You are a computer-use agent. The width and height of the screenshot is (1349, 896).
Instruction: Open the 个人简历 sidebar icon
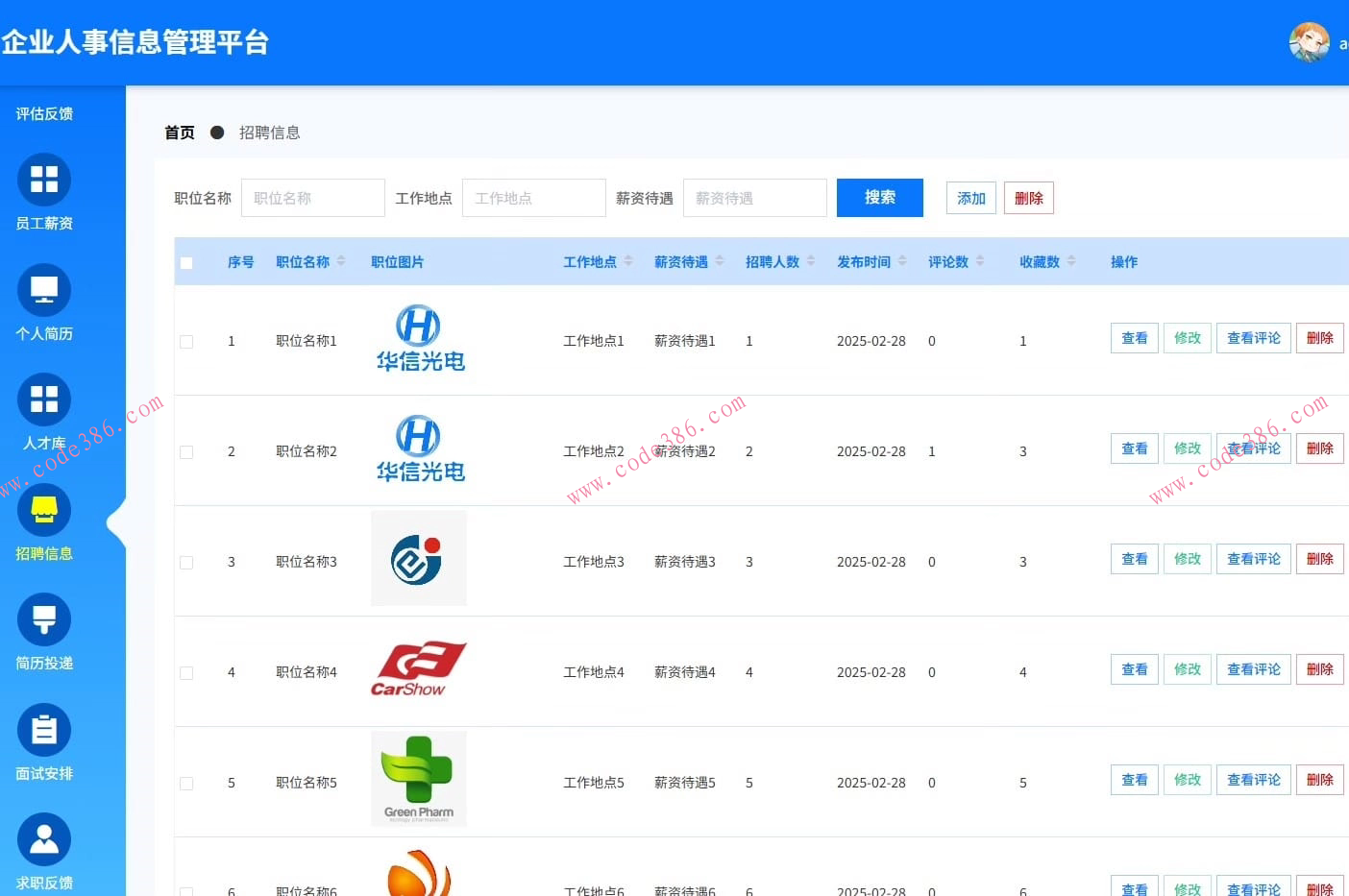coord(43,289)
